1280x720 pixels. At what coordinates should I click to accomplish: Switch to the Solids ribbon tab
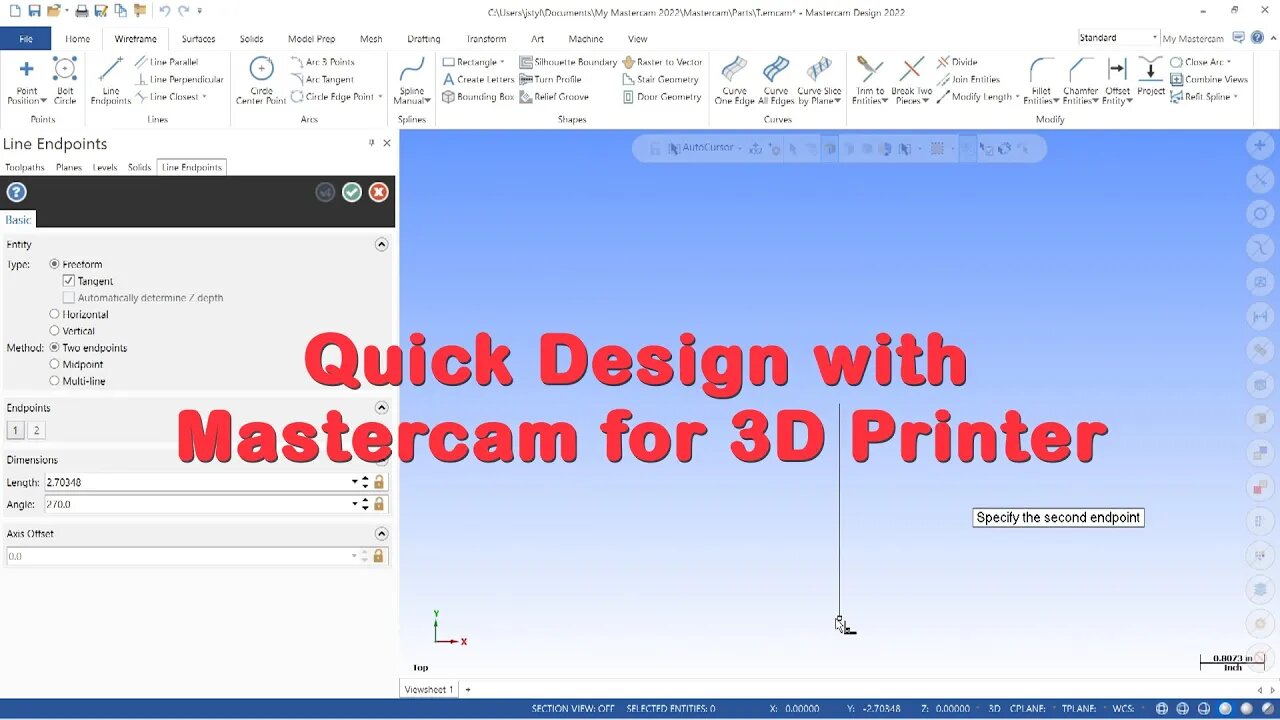coord(251,39)
